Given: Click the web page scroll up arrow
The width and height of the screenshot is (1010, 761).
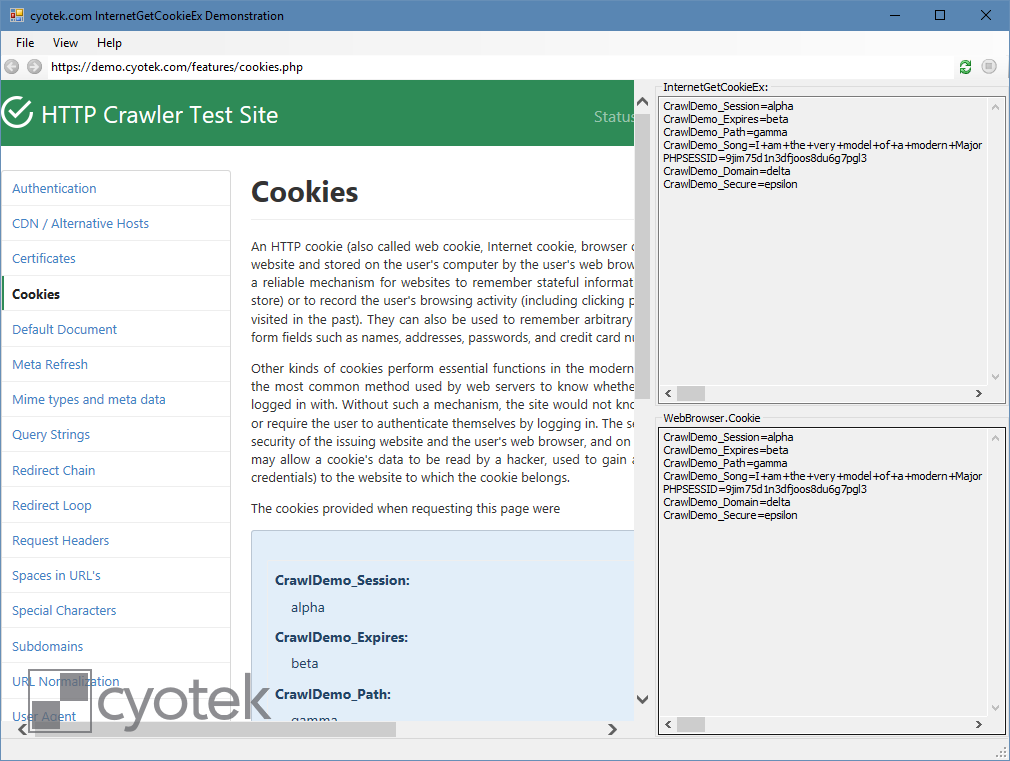Looking at the screenshot, I should (x=642, y=102).
